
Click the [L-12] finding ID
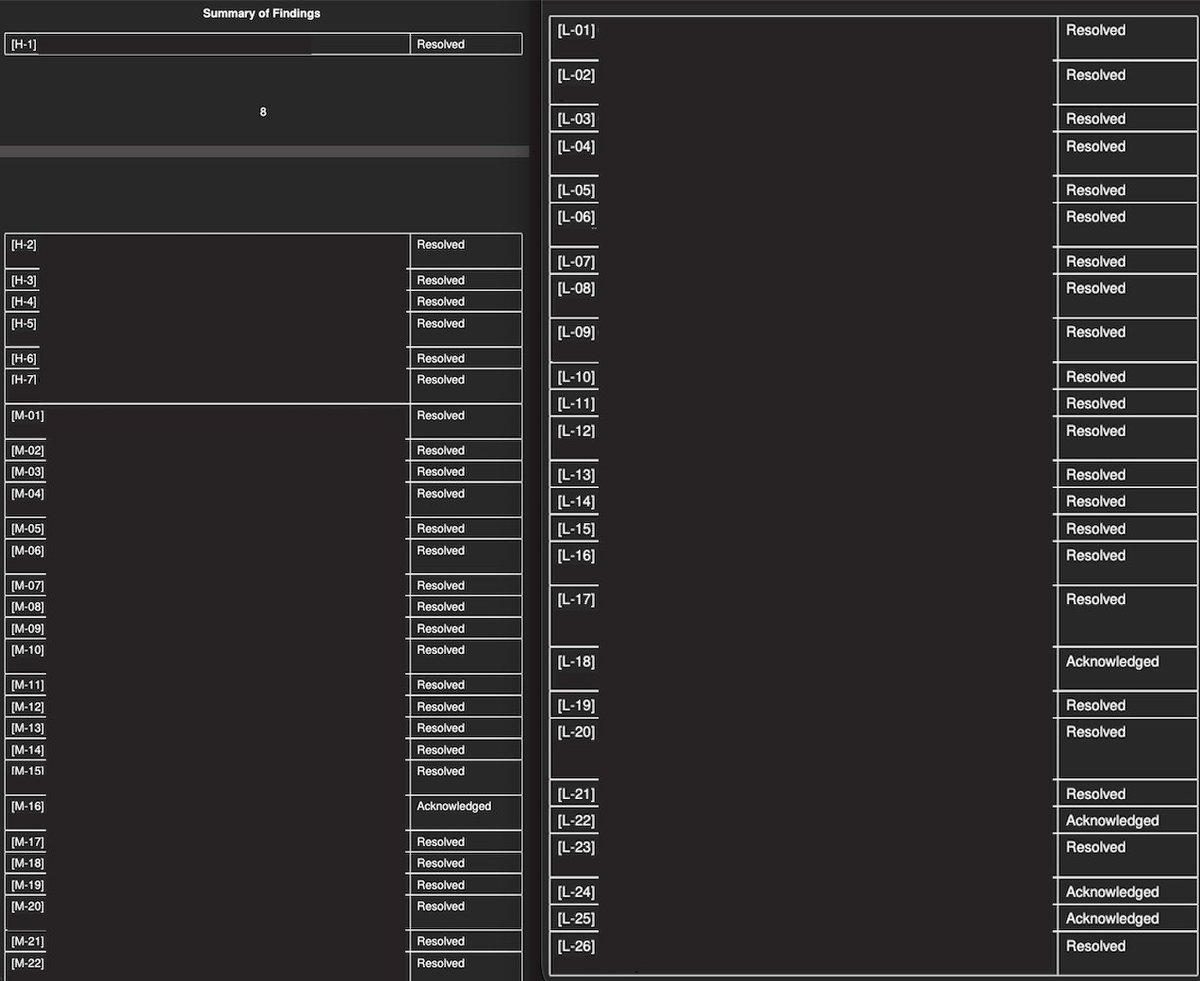576,431
